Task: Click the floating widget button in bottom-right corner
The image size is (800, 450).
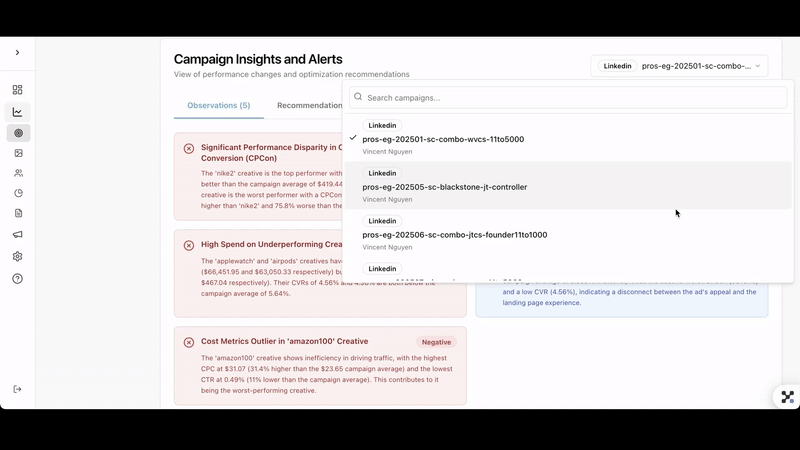Action: coord(787,397)
